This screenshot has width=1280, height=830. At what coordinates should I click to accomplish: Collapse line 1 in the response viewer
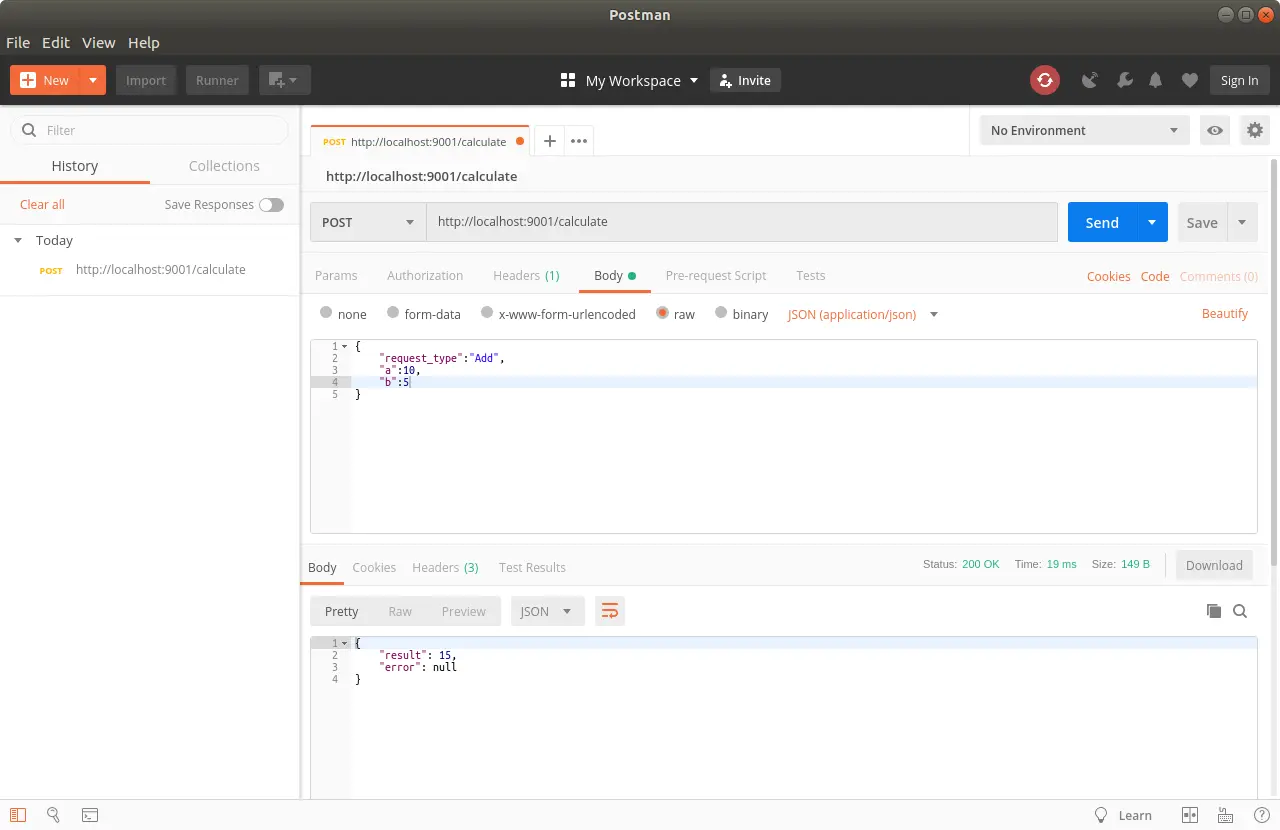click(344, 643)
